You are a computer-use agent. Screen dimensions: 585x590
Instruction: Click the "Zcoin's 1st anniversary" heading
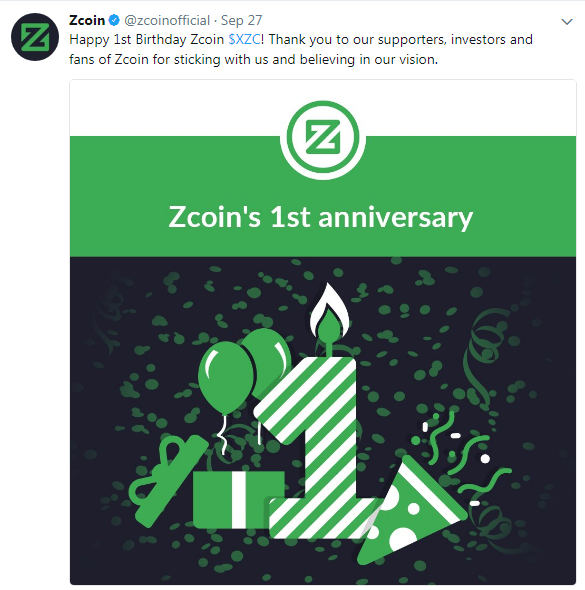click(321, 217)
